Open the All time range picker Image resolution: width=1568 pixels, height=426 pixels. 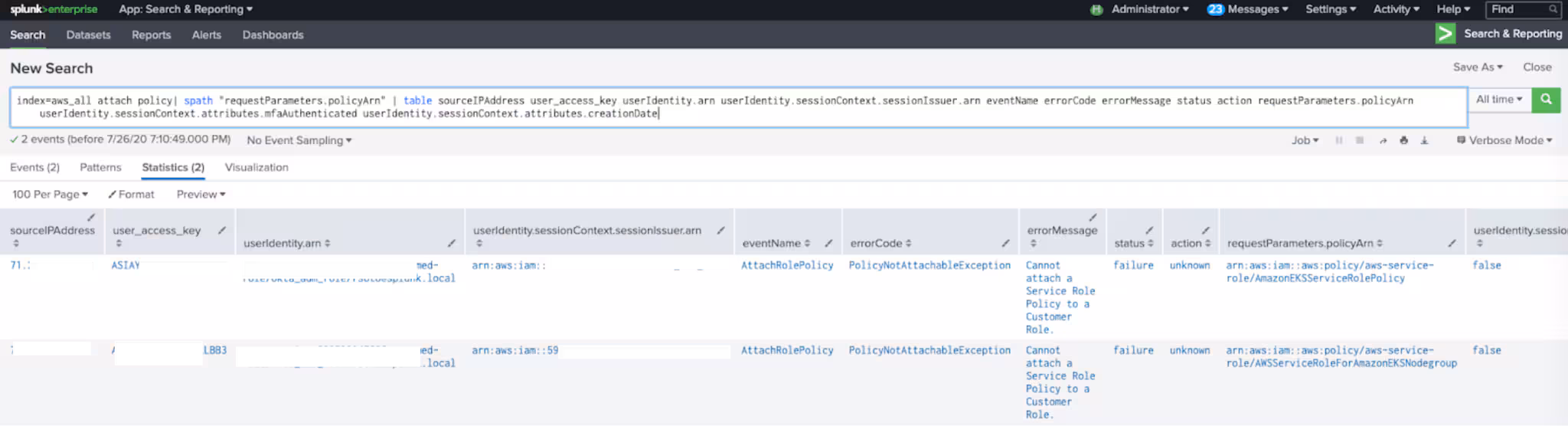click(x=1498, y=100)
